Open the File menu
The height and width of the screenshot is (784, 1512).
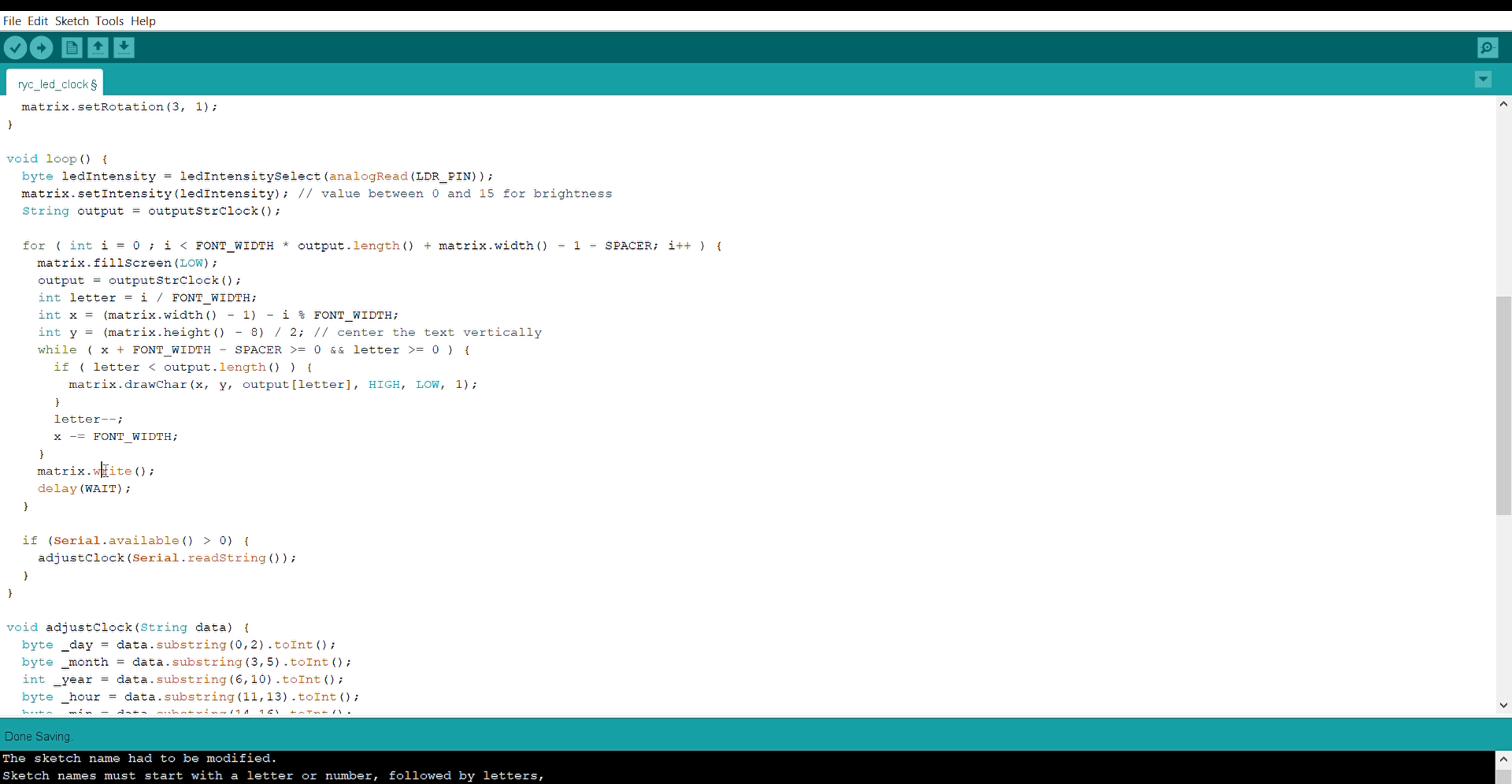click(12, 21)
